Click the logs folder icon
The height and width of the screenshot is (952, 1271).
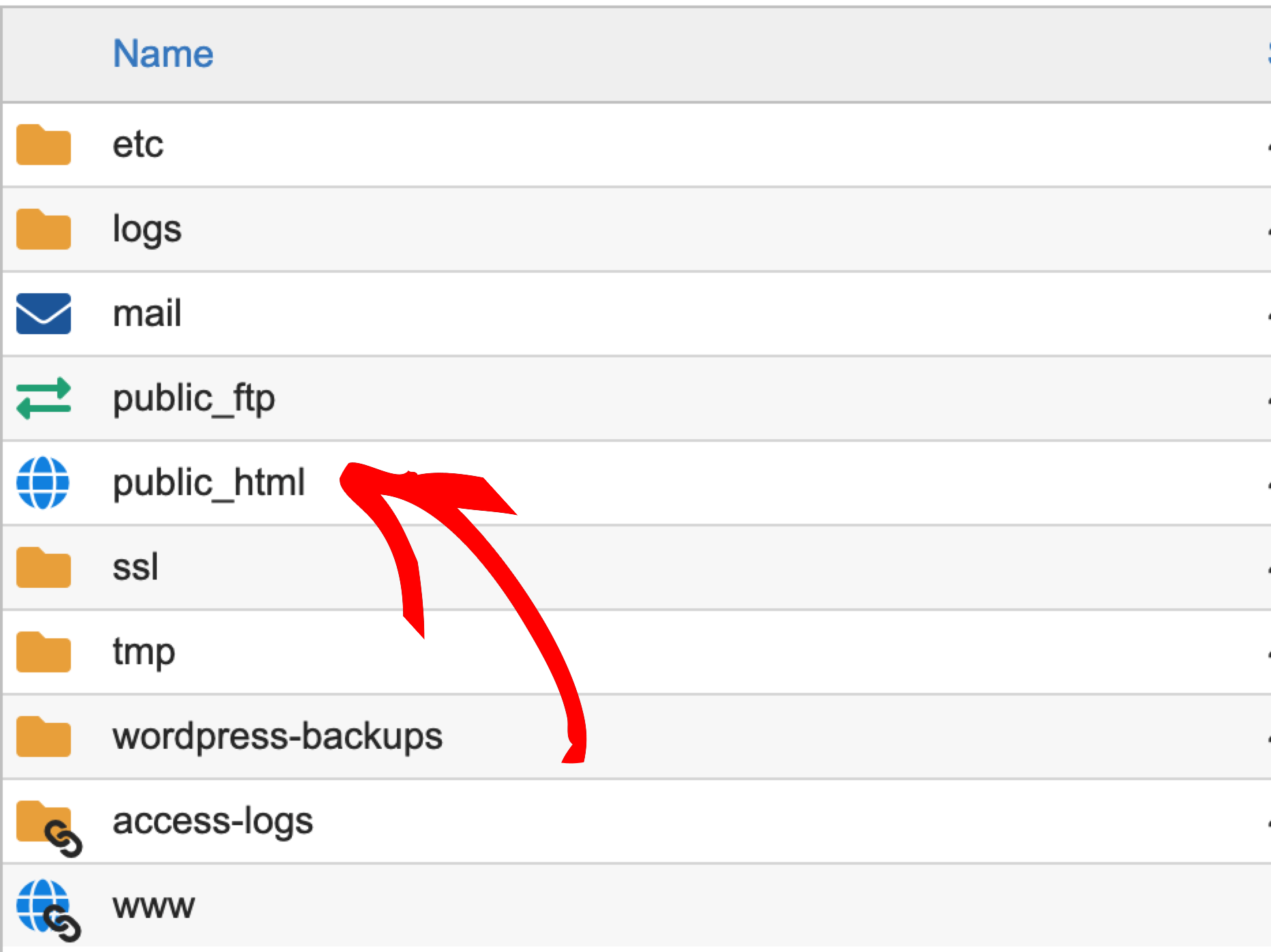tap(44, 229)
